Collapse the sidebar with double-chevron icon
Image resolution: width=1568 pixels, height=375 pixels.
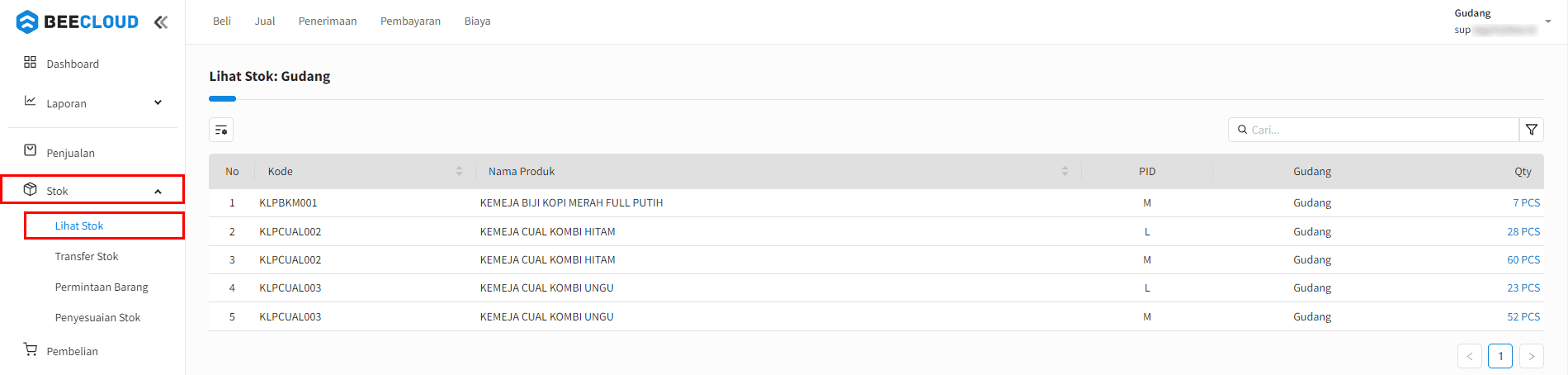pos(161,22)
